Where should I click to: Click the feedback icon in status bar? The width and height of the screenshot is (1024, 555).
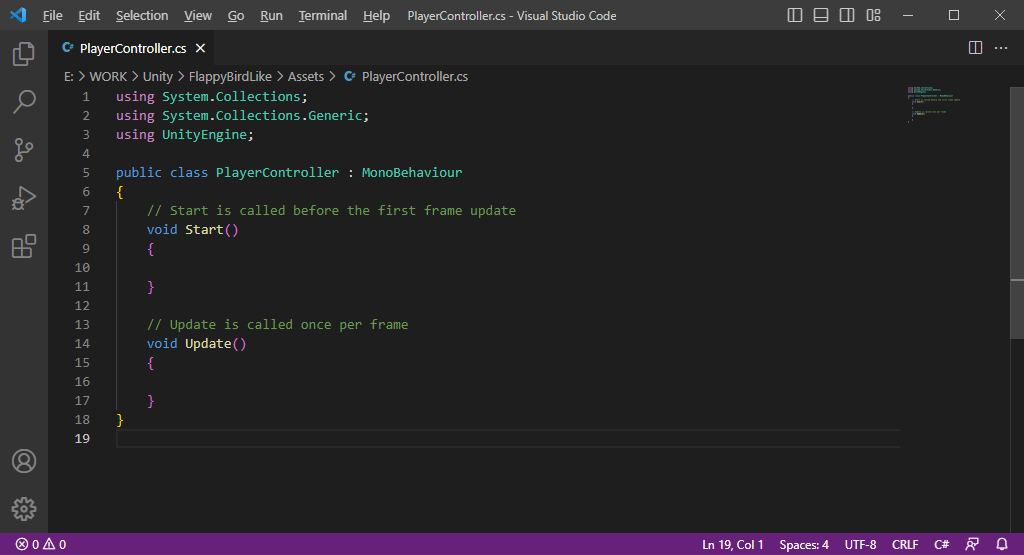[x=972, y=544]
